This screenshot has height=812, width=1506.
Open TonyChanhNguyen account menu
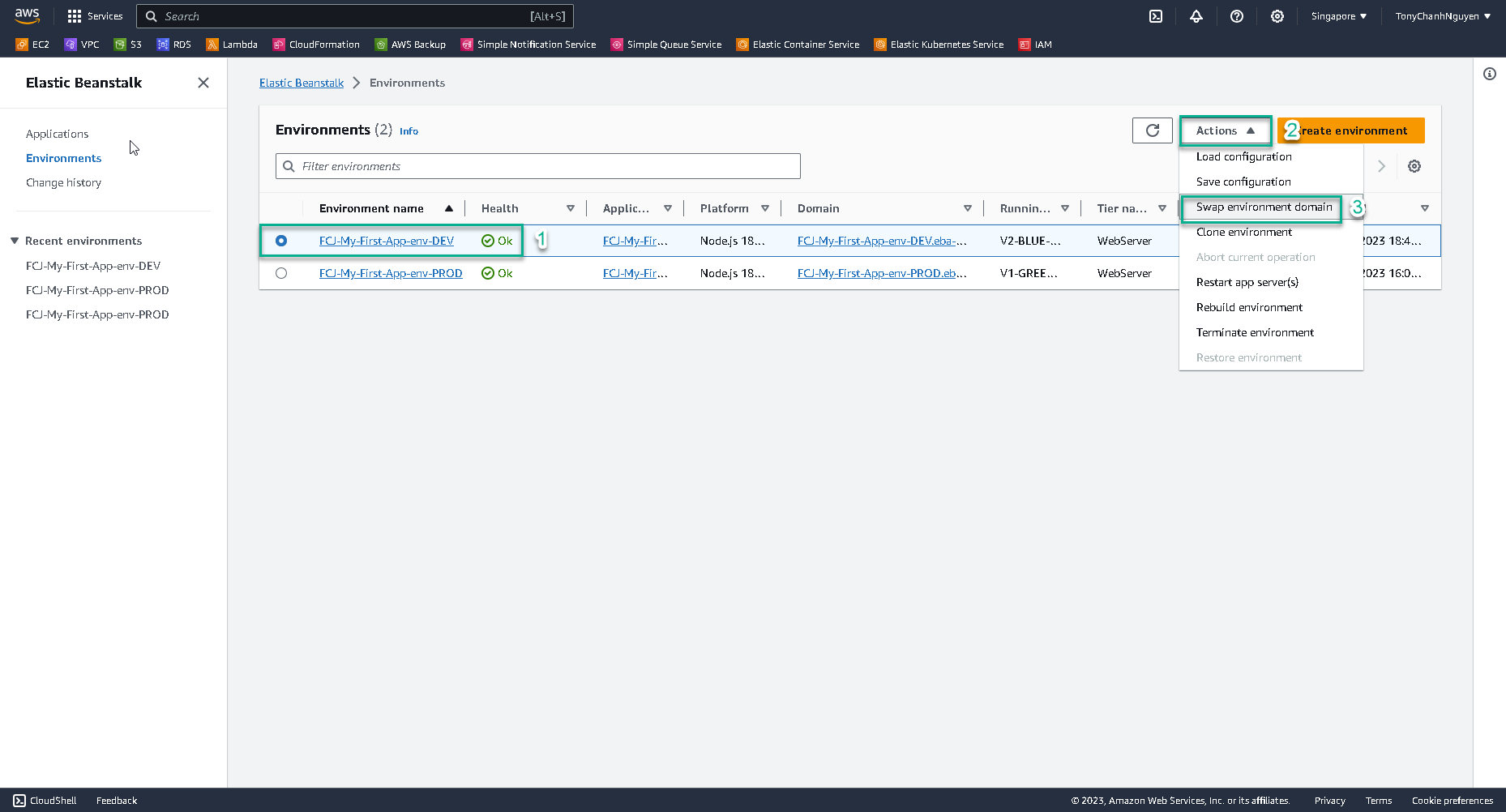tap(1443, 16)
